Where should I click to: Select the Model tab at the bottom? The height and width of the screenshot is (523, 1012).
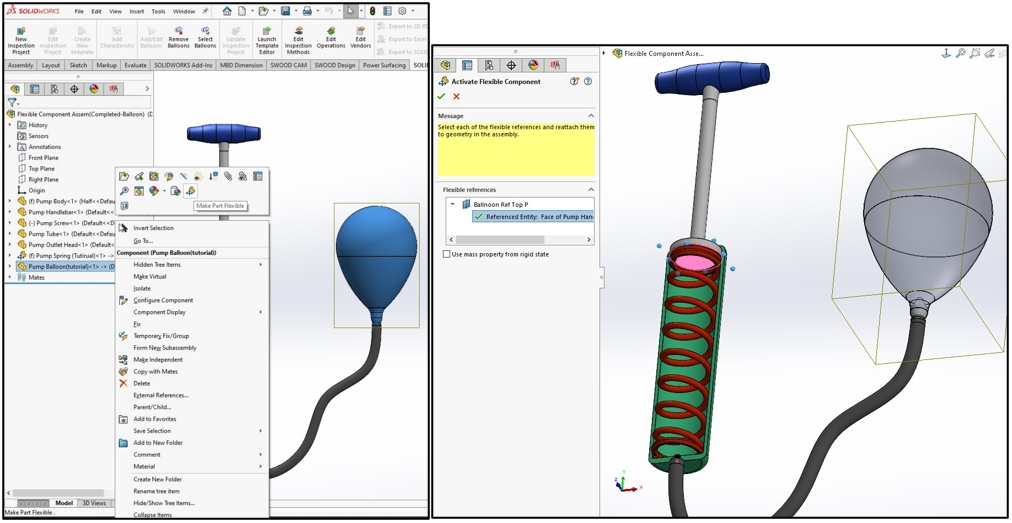click(64, 503)
